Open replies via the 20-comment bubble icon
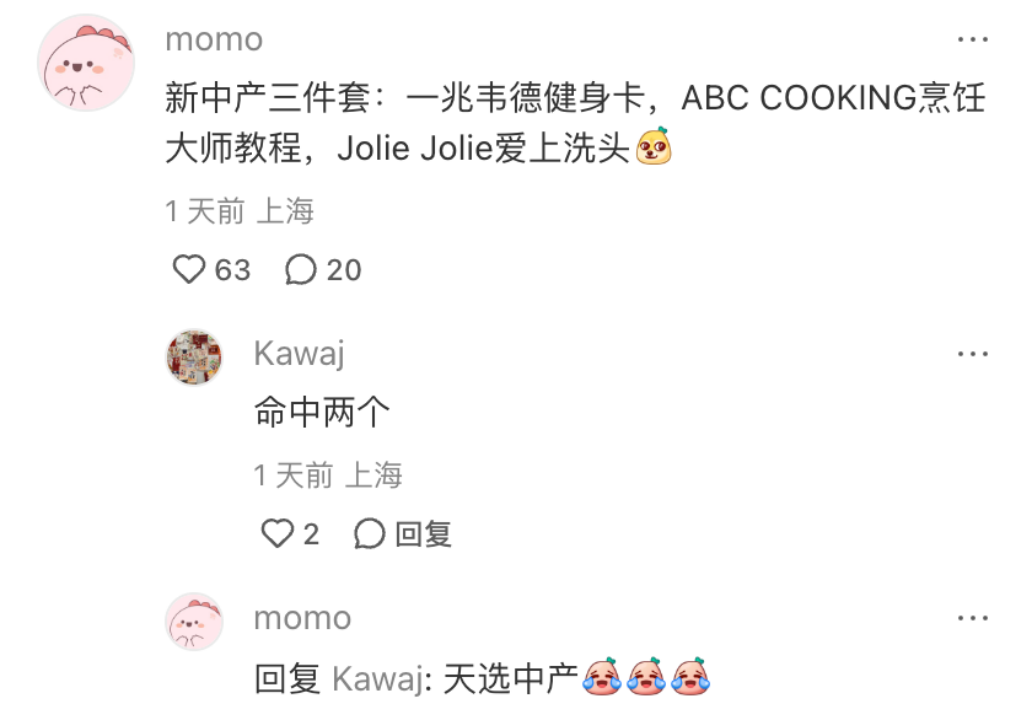Viewport: 1032px width, 720px height. pyautogui.click(x=300, y=270)
